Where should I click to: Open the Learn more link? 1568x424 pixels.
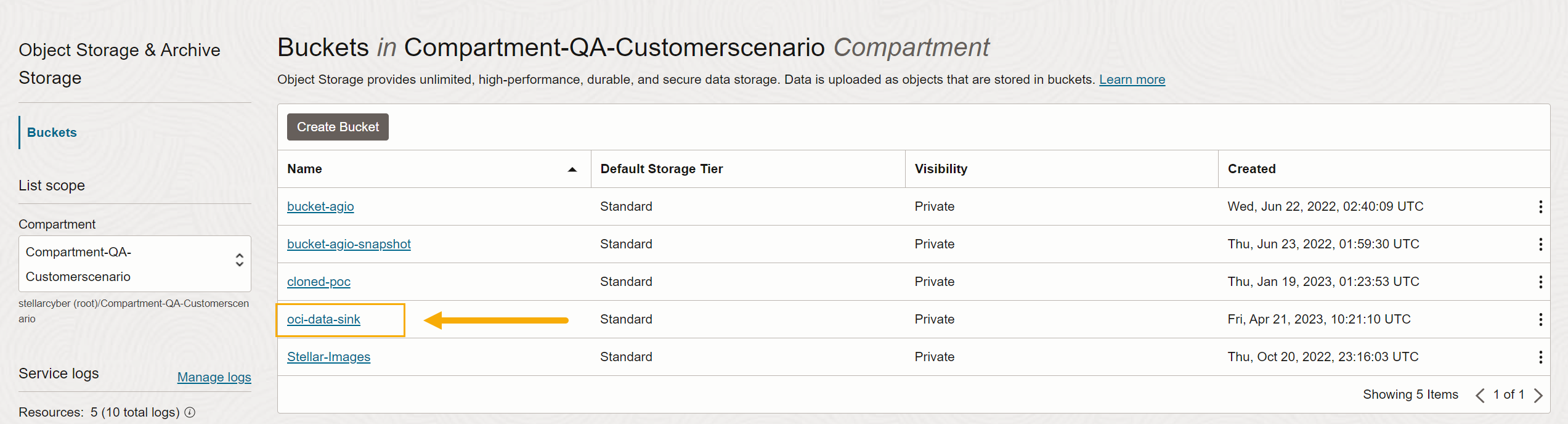[1132, 79]
